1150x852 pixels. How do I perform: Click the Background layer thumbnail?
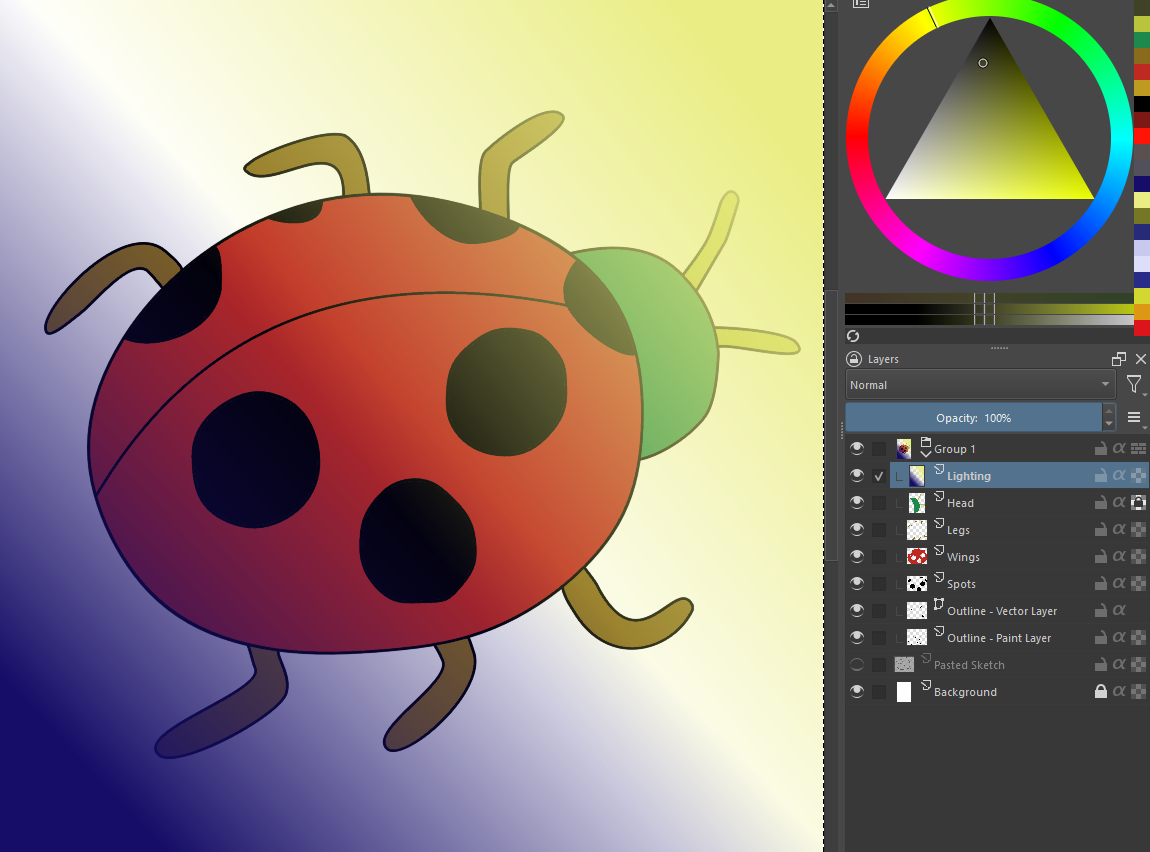[904, 692]
